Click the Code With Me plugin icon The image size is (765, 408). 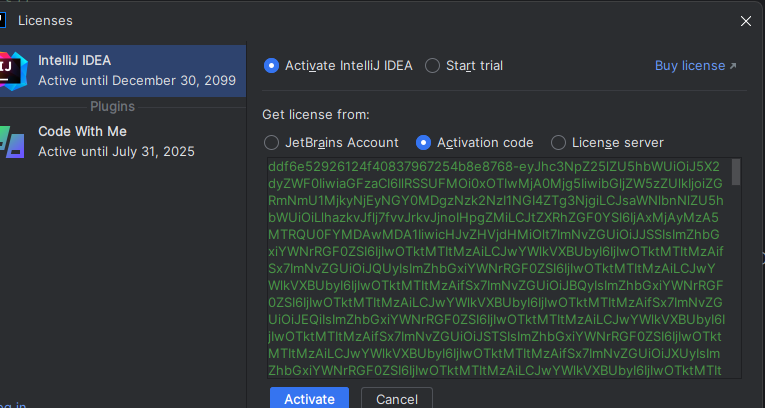[x=12, y=142]
